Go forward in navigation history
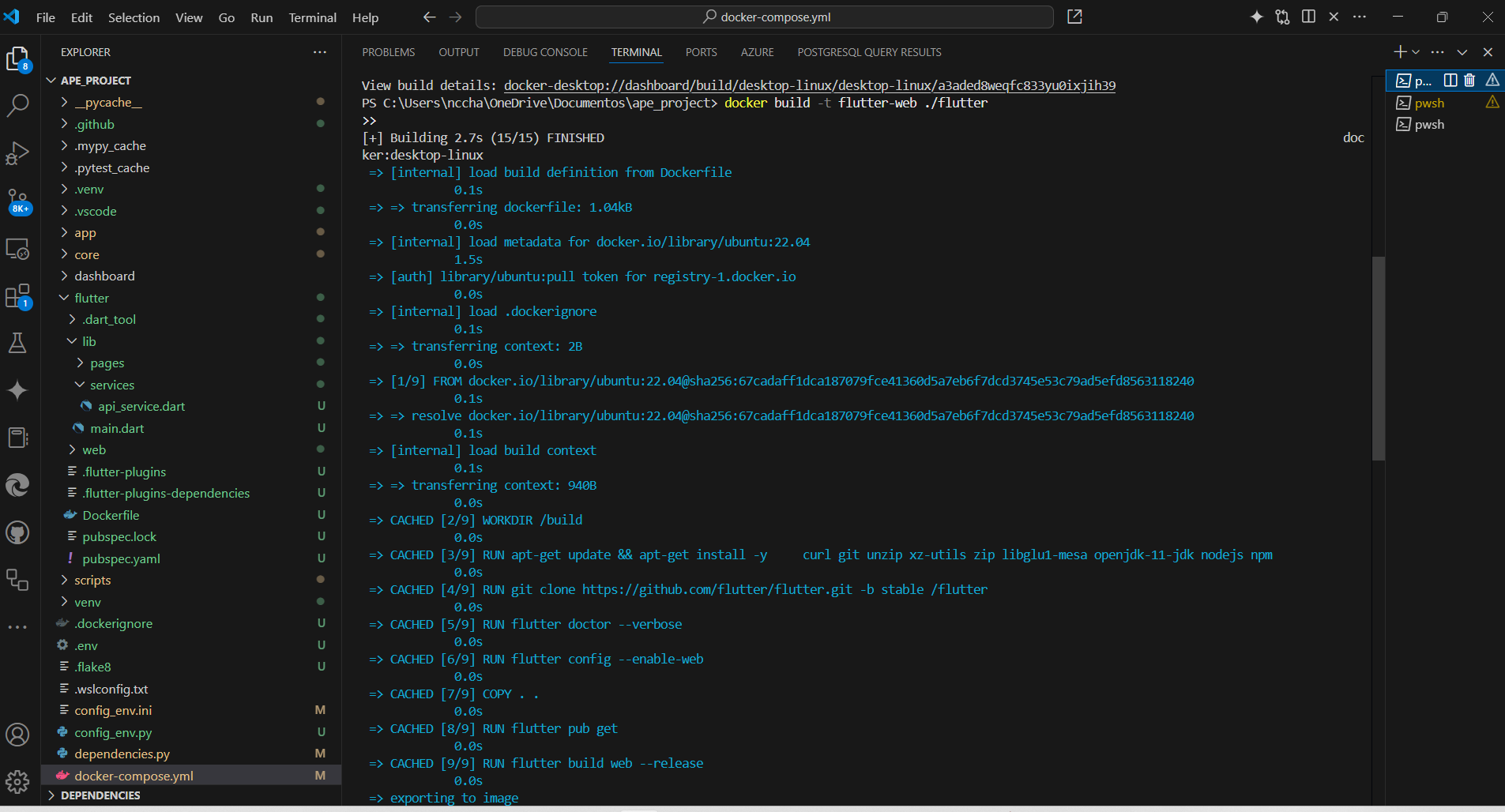This screenshot has height=812, width=1505. tap(456, 17)
